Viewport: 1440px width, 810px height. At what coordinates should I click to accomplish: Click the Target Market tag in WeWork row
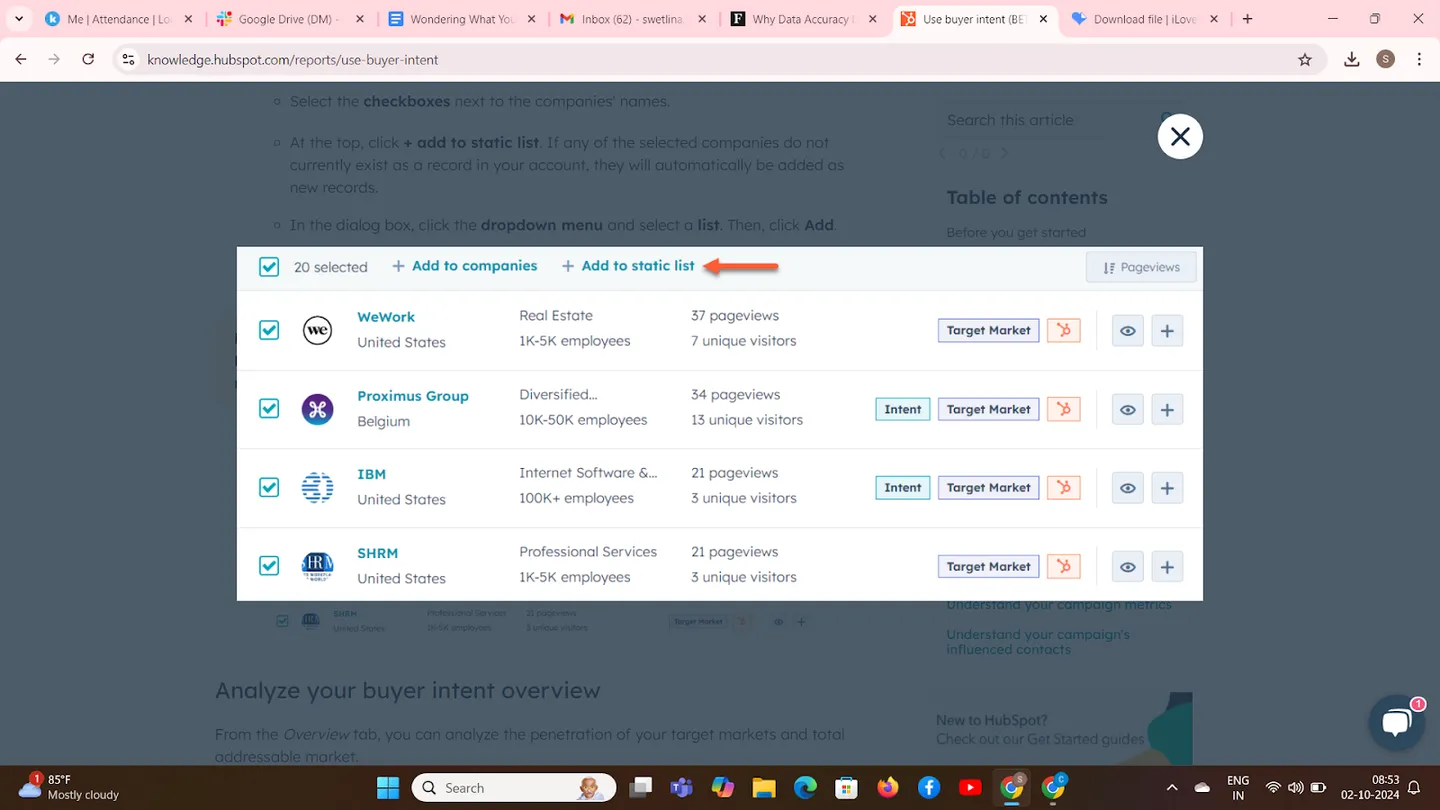988,330
